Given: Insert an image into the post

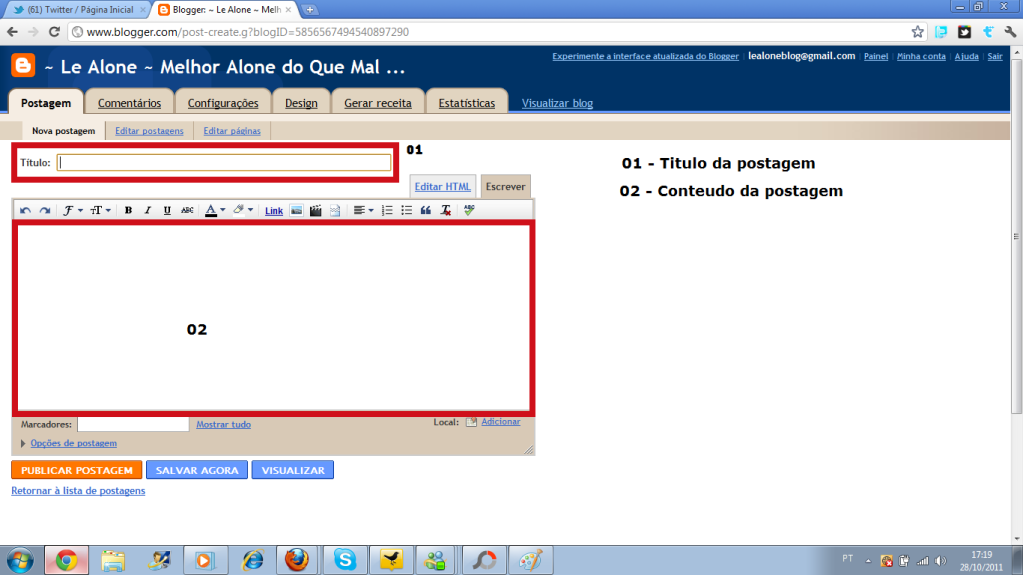Looking at the screenshot, I should [297, 211].
